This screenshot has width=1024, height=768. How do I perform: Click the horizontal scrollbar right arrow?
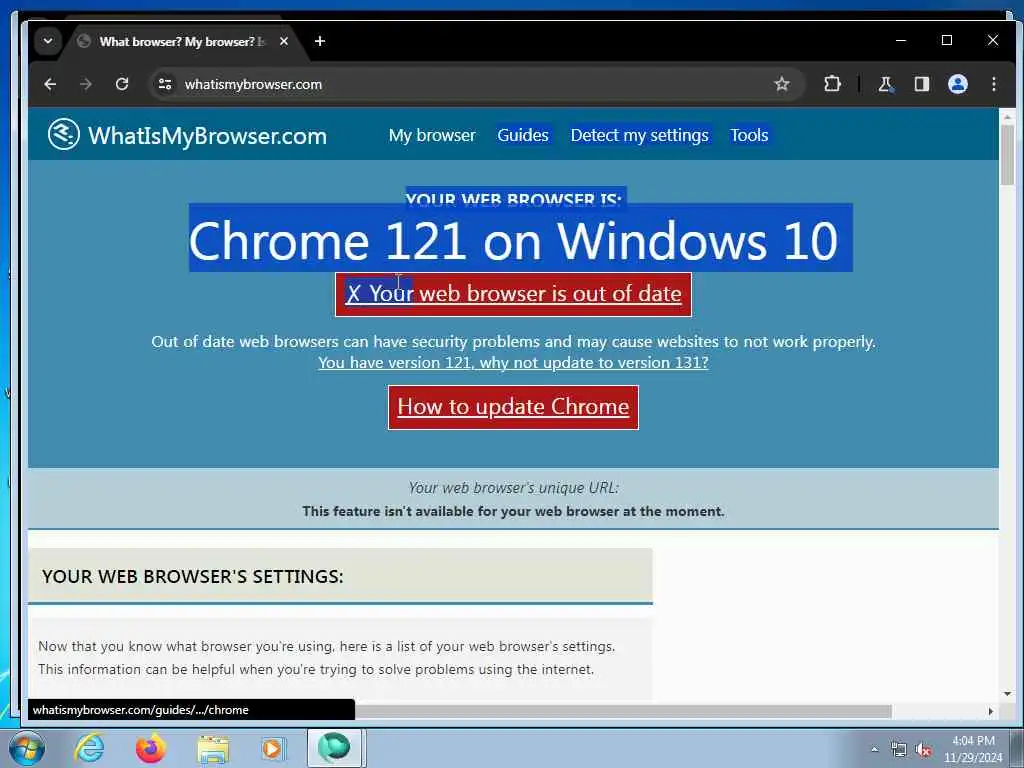[x=991, y=711]
